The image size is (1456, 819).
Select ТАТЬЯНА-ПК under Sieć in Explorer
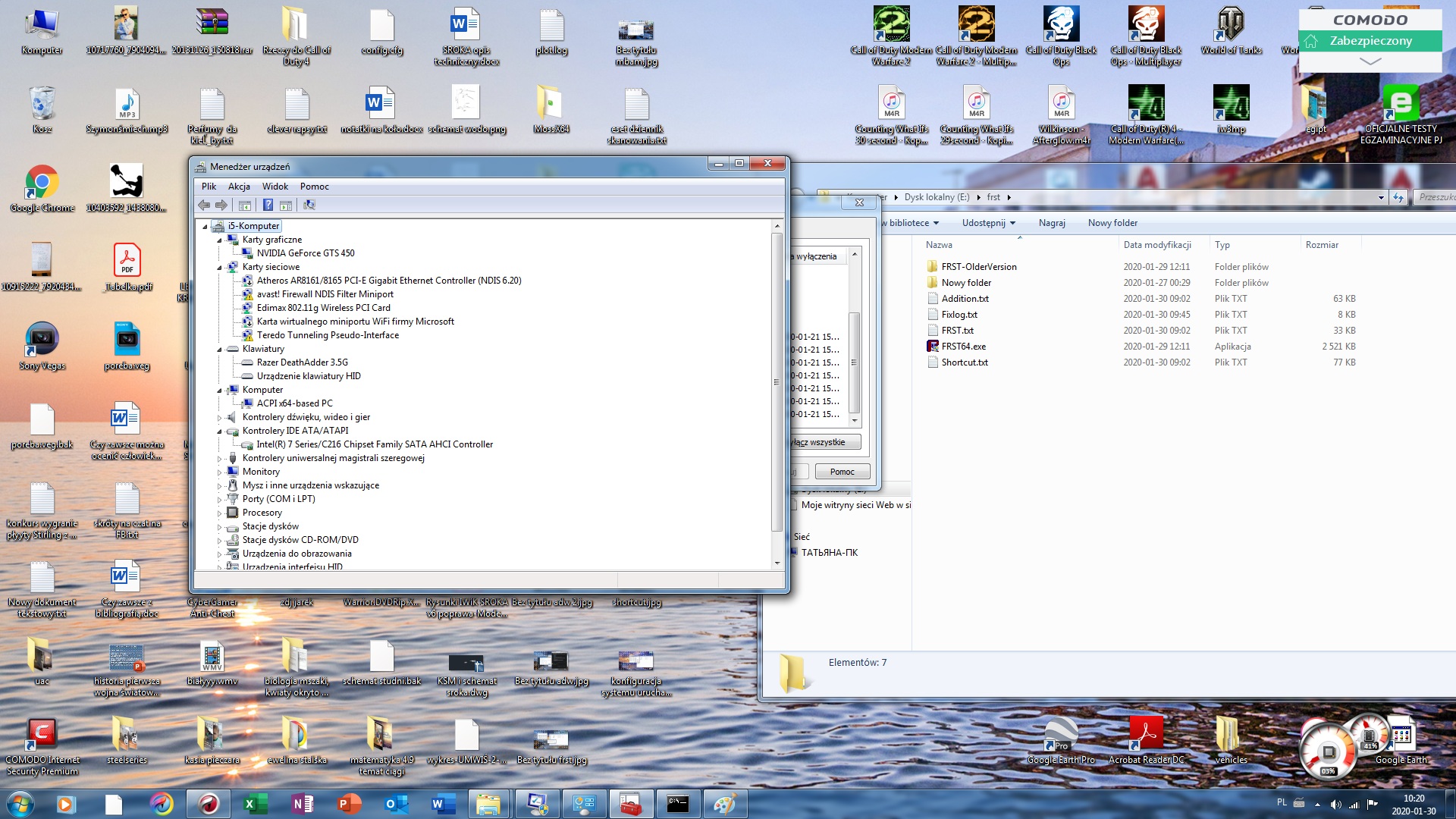click(x=829, y=553)
